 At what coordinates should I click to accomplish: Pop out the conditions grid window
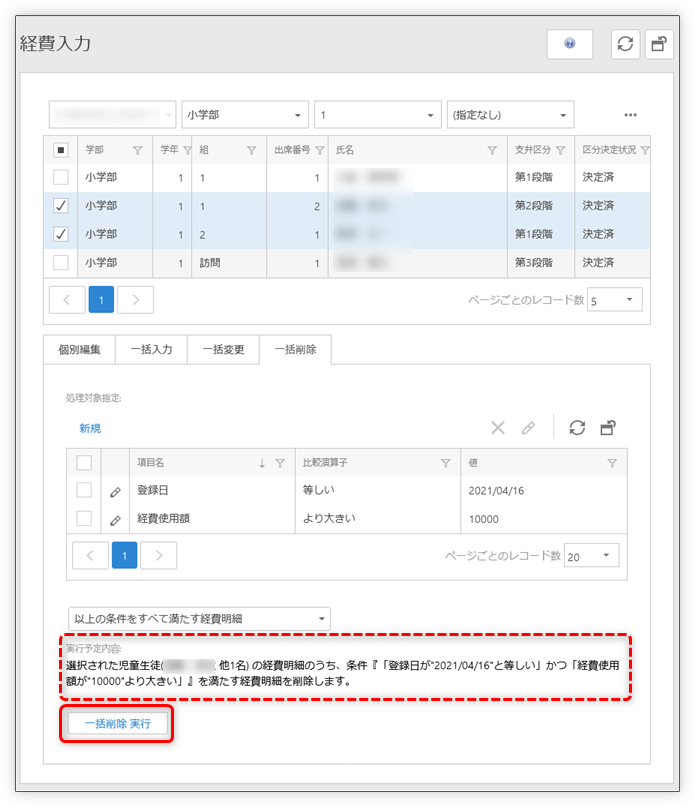pyautogui.click(x=608, y=428)
